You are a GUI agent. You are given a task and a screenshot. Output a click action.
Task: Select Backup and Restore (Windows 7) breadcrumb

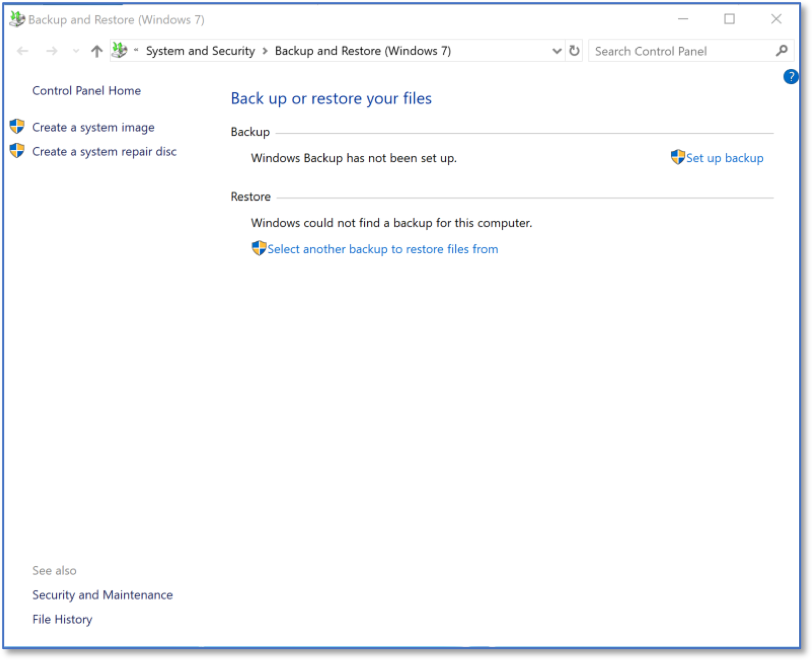[x=362, y=51]
